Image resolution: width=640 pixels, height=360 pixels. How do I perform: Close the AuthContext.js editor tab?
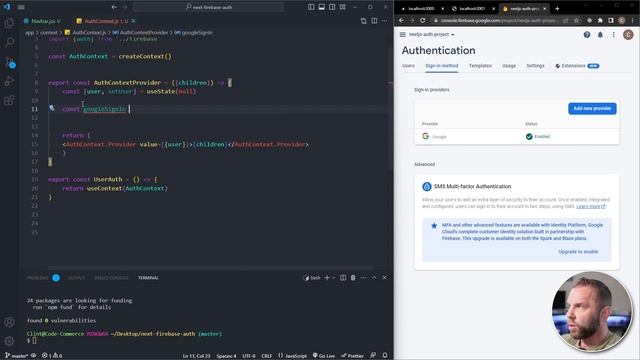point(133,21)
